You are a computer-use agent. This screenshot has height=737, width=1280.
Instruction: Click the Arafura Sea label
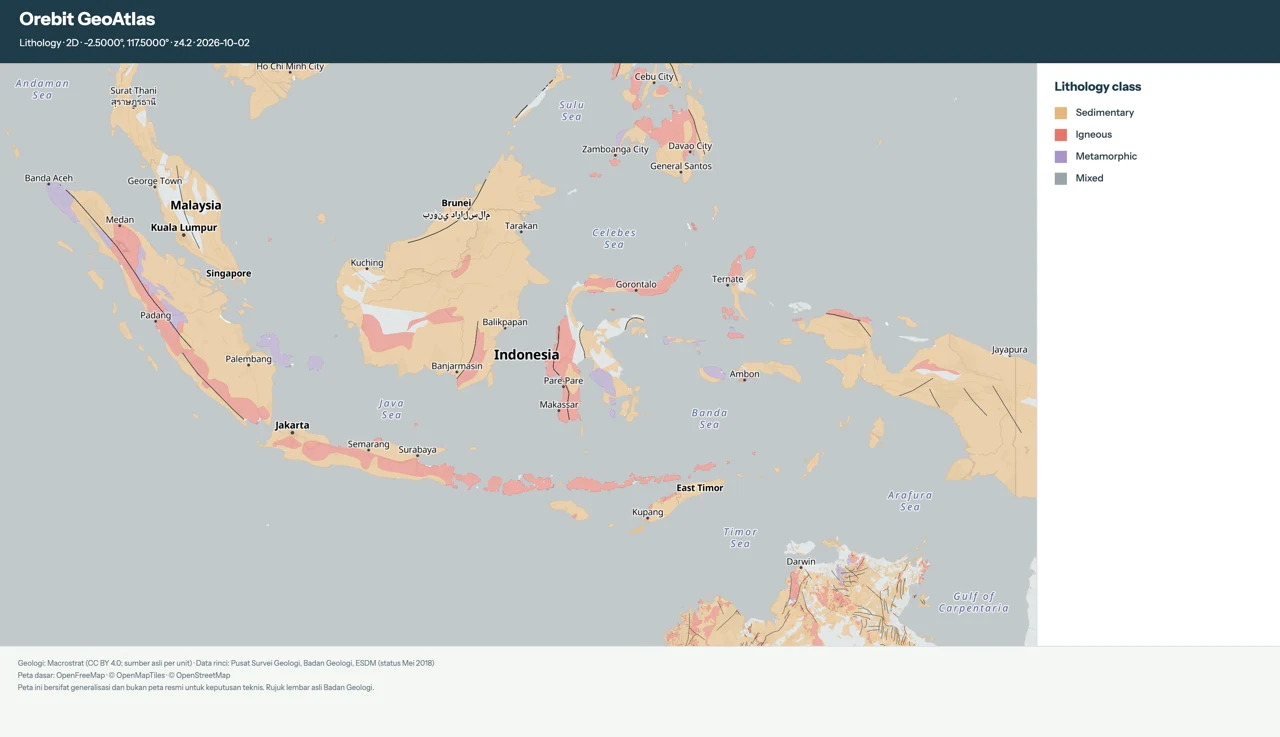point(910,501)
